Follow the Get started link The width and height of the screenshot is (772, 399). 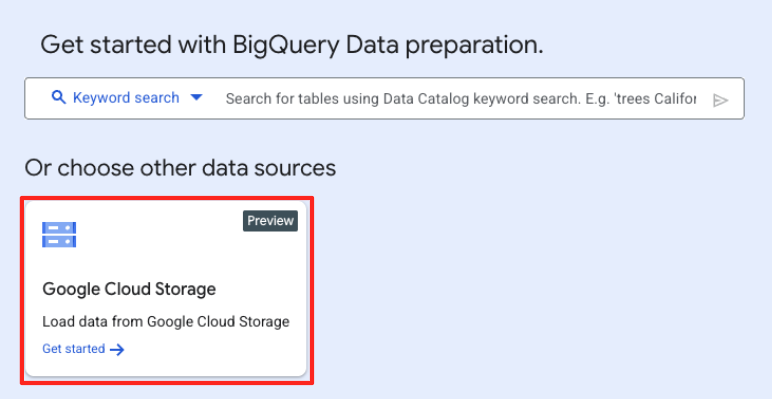point(73,349)
